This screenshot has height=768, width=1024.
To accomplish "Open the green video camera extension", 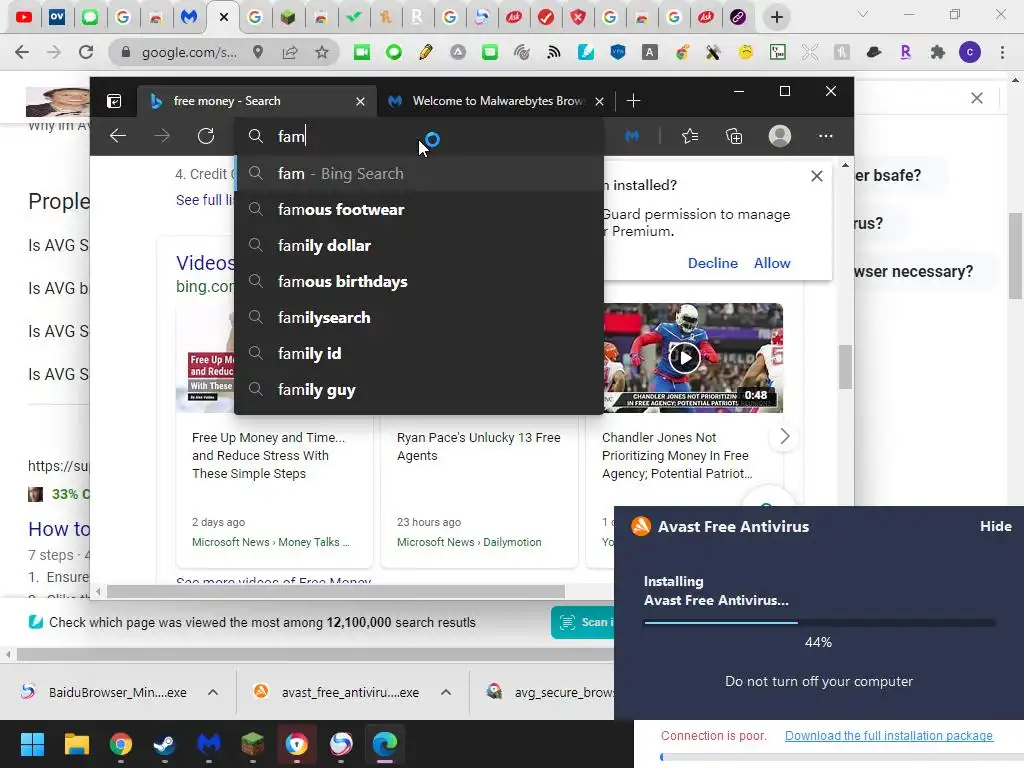I will (362, 52).
